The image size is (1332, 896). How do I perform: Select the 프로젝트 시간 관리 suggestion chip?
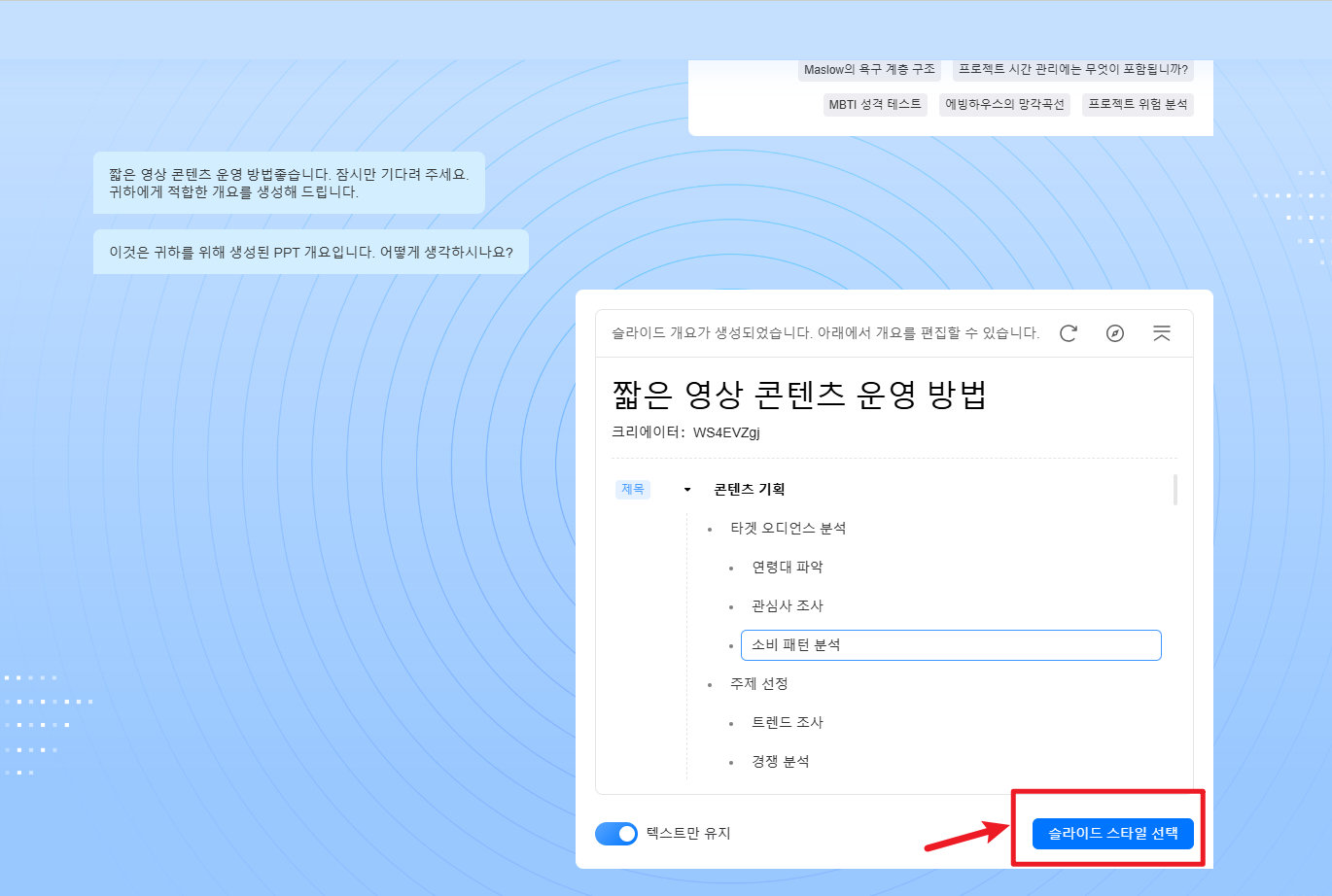point(1073,70)
